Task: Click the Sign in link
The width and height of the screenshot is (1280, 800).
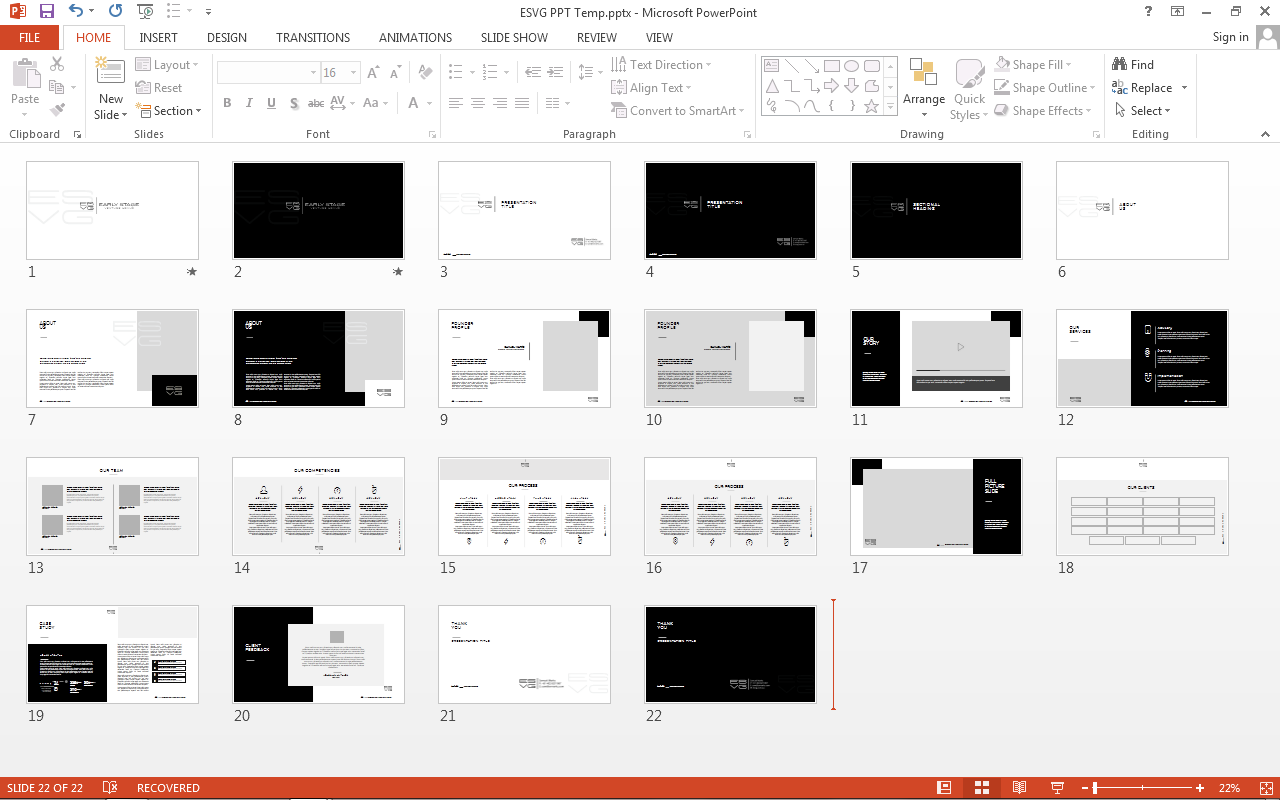Action: pos(1230,37)
